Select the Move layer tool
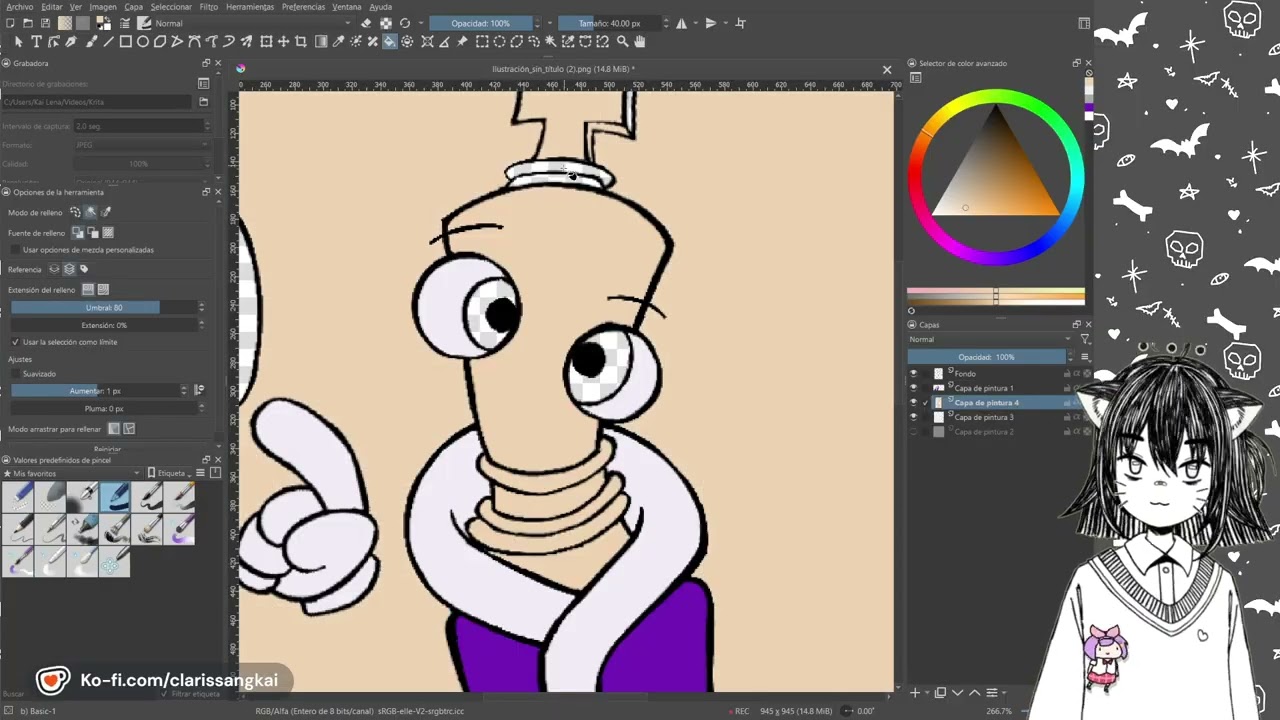The height and width of the screenshot is (720, 1280). pos(284,42)
